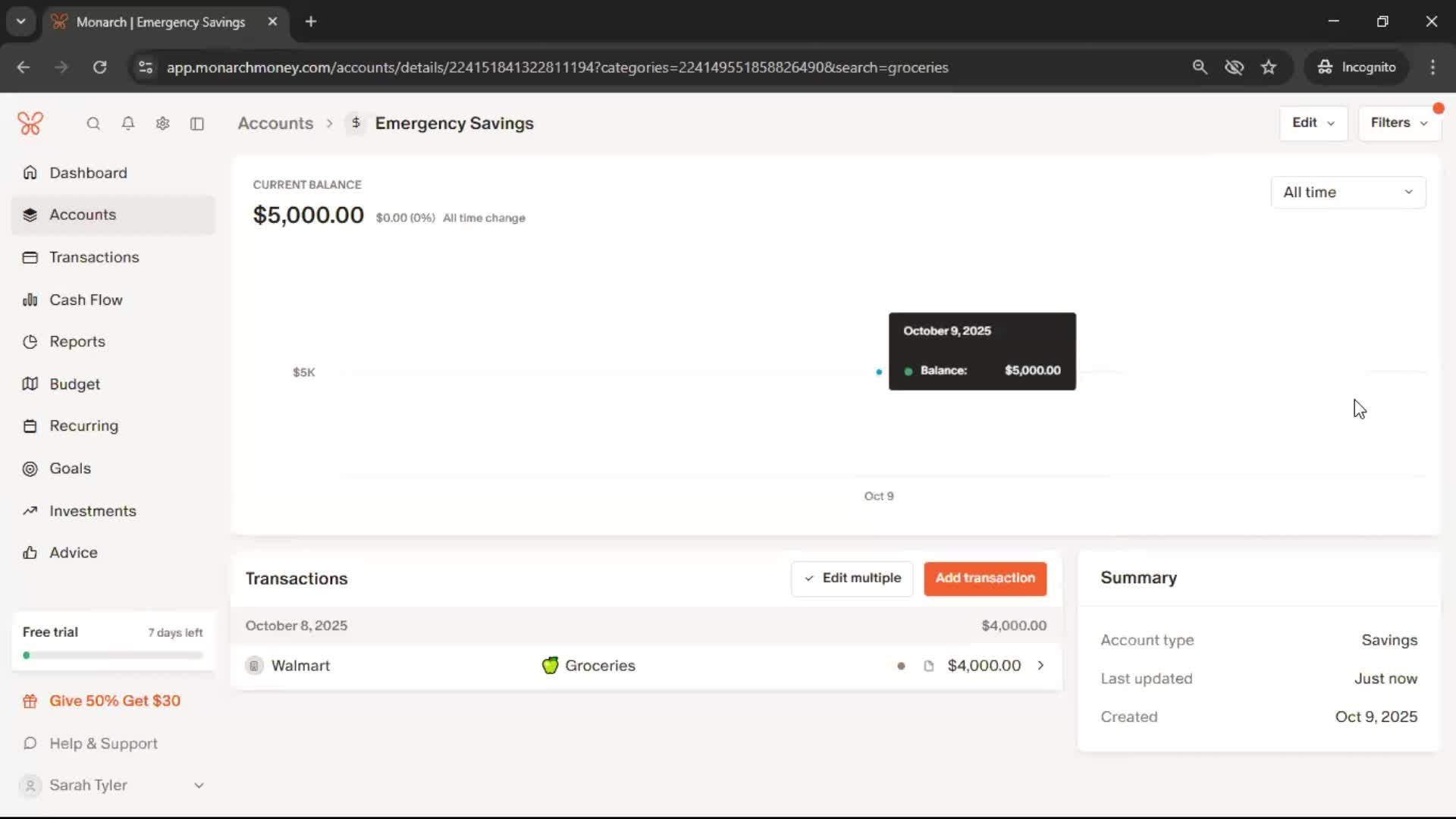Toggle the Edit multiple checkbox button
Image resolution: width=1456 pixels, height=819 pixels.
pyautogui.click(x=852, y=579)
